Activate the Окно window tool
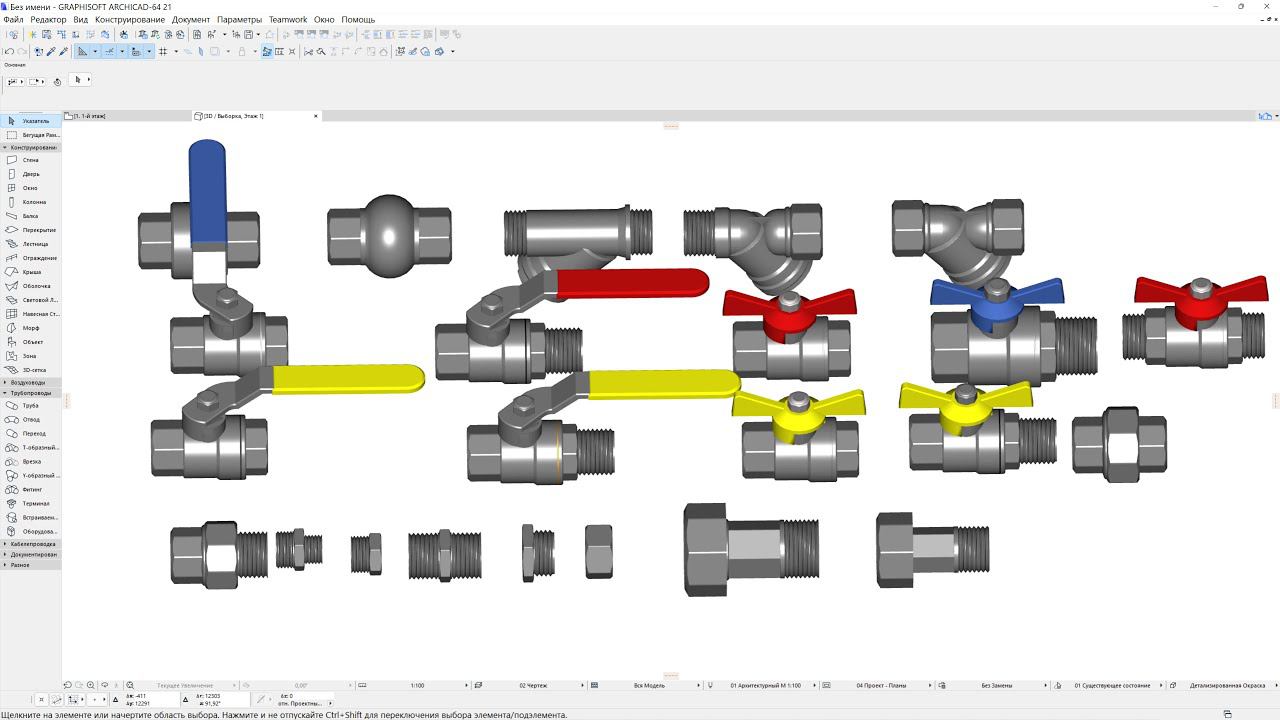 (x=30, y=188)
